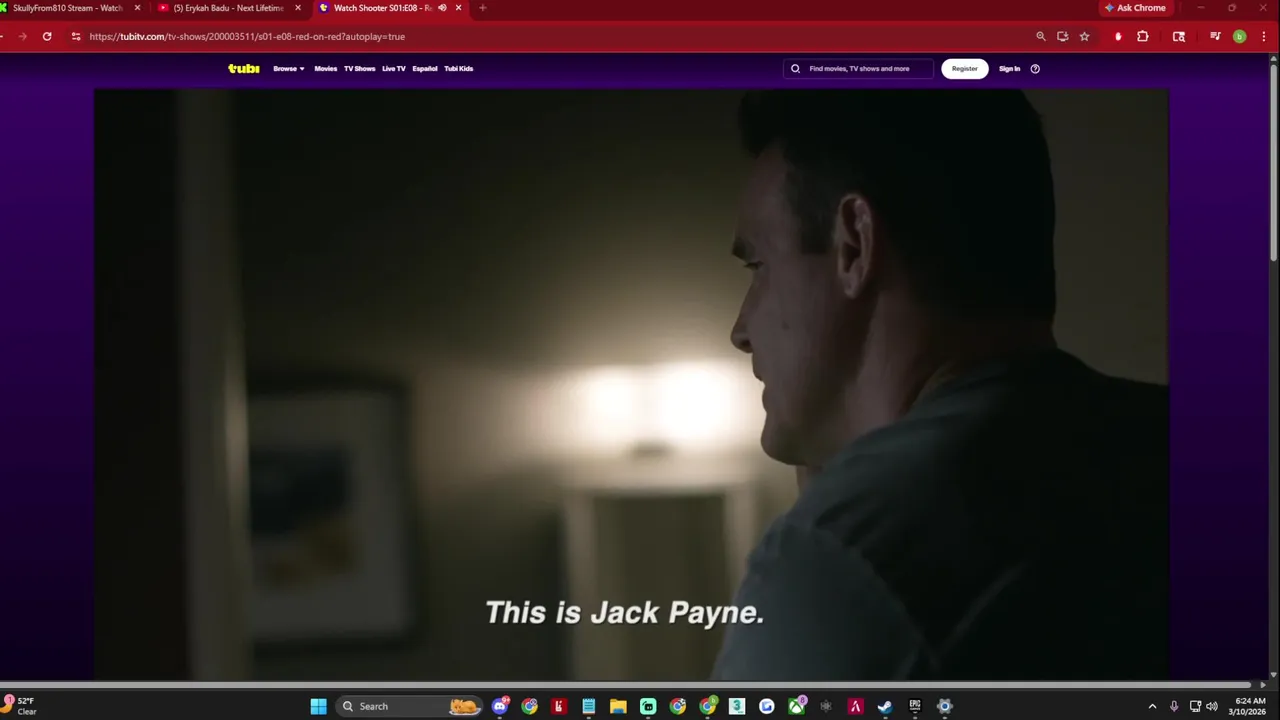The image size is (1280, 720).
Task: Show hidden system tray icons chevron
Action: tap(1152, 706)
